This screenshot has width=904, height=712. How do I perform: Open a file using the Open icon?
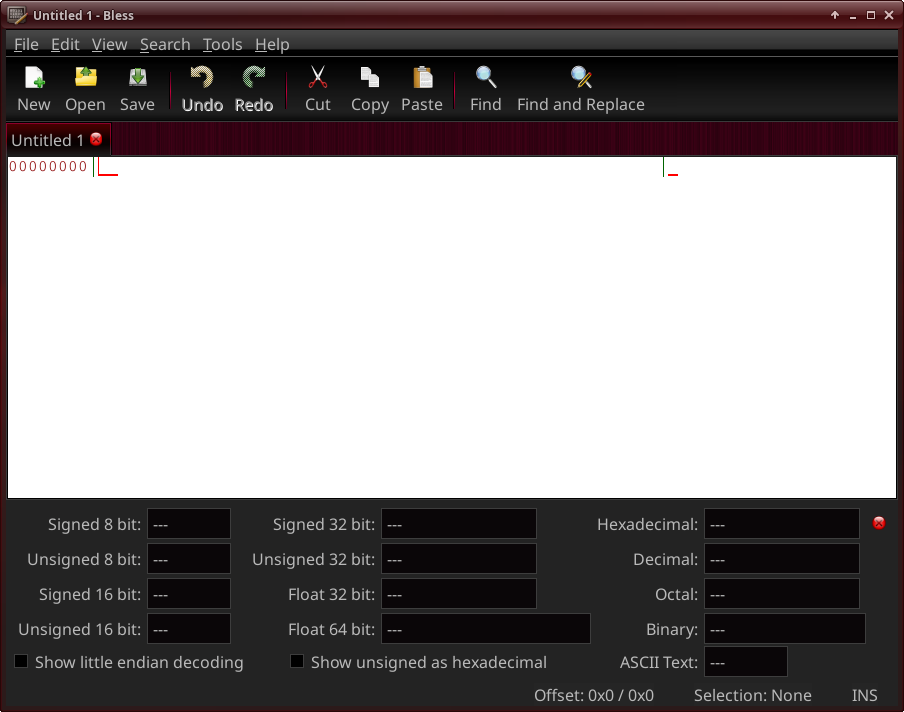point(85,78)
